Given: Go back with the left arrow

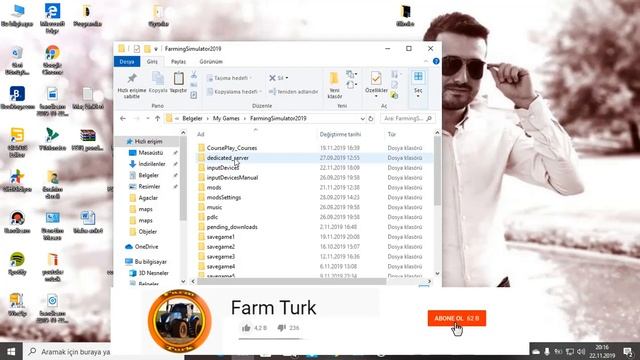Looking at the screenshot, I should (123, 118).
